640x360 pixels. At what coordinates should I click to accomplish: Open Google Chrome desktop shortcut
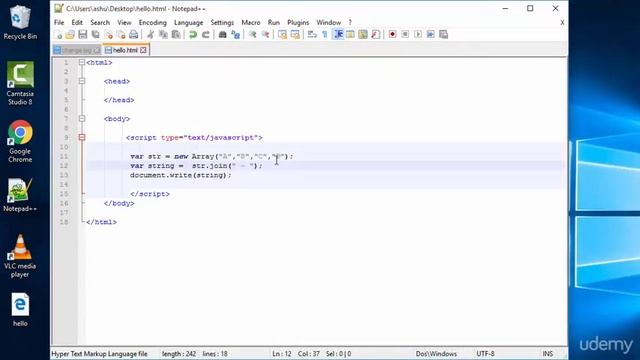click(x=20, y=141)
